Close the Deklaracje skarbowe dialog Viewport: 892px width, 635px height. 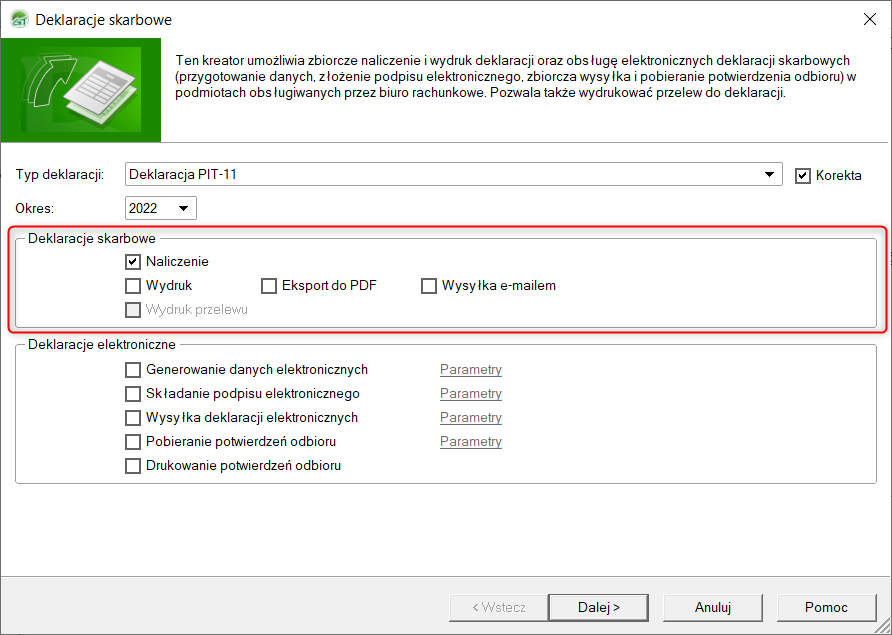pyautogui.click(x=869, y=19)
